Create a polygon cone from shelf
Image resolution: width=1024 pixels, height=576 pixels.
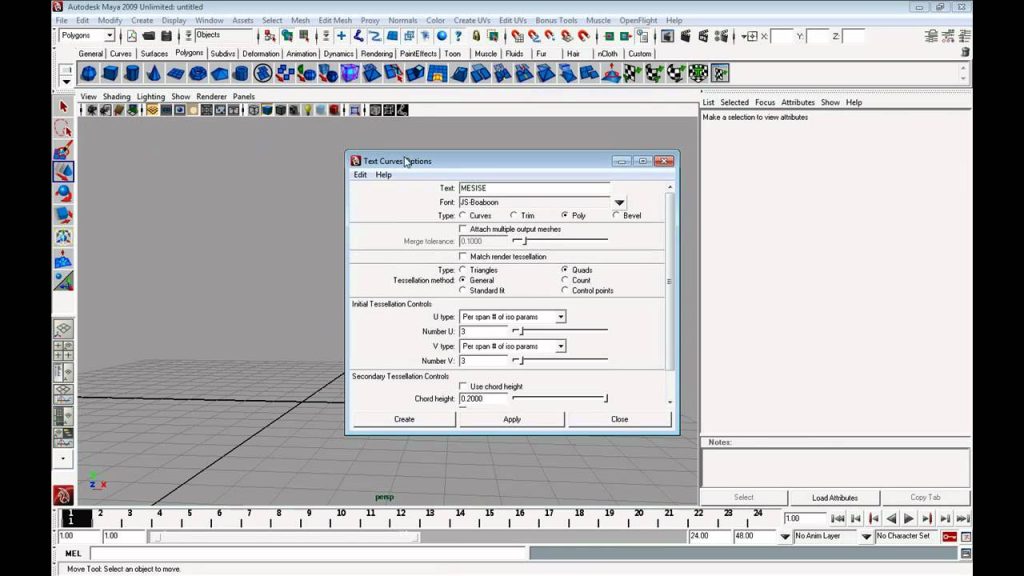(153, 73)
